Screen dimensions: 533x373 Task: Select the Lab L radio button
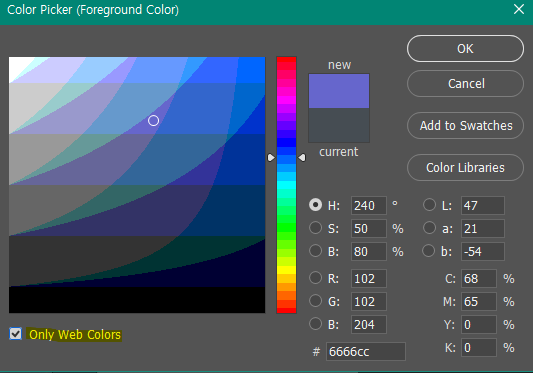pos(429,205)
